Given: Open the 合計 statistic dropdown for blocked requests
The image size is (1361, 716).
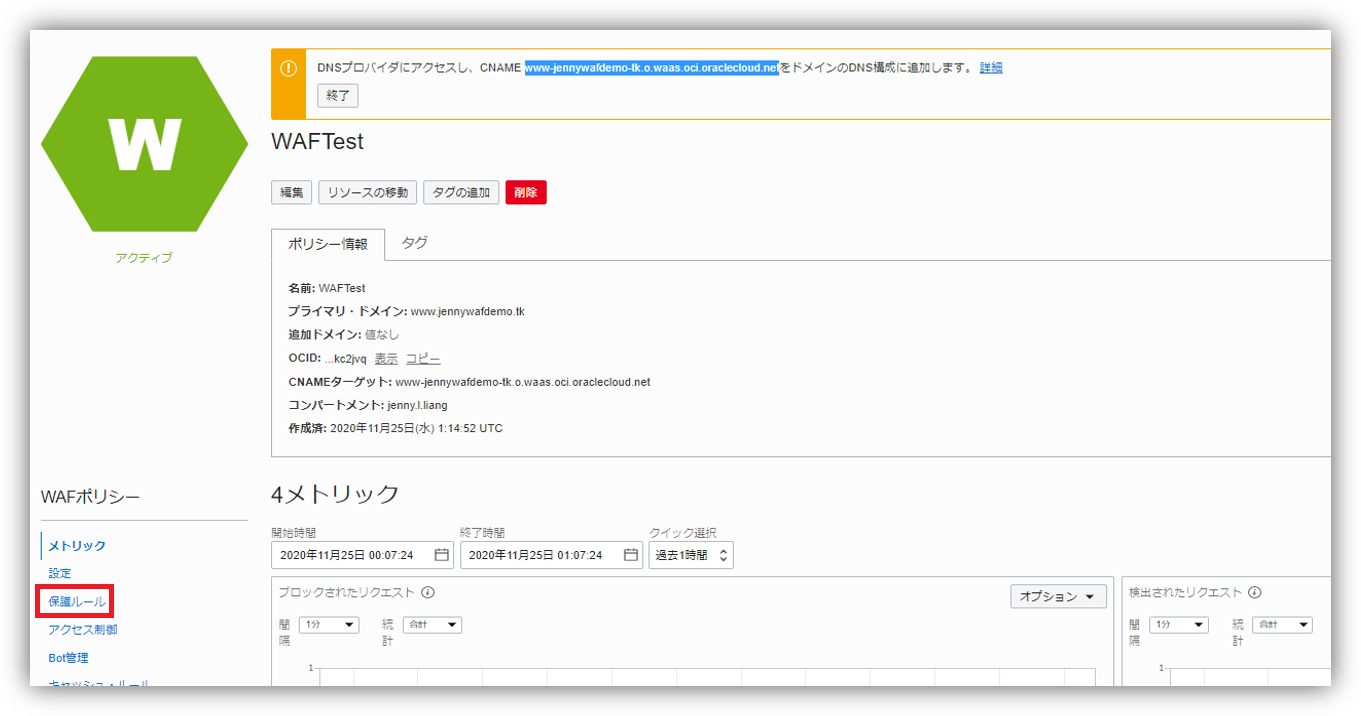Looking at the screenshot, I should (432, 625).
